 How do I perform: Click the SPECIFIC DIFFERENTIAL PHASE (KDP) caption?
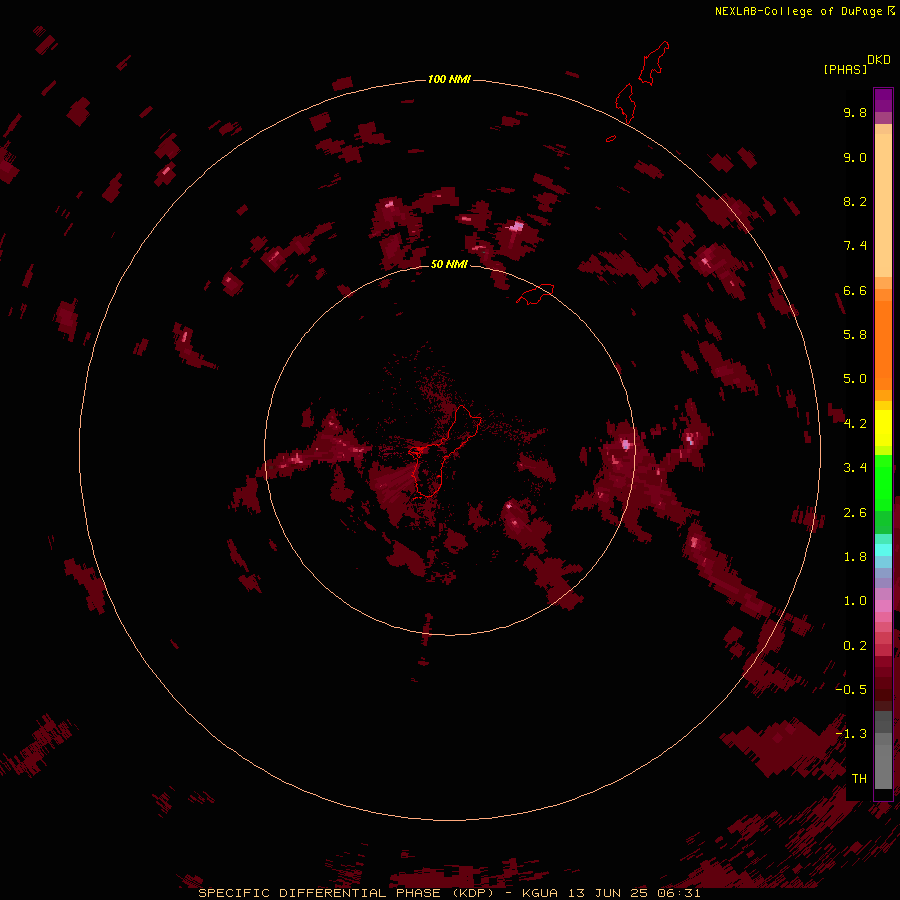click(346, 893)
